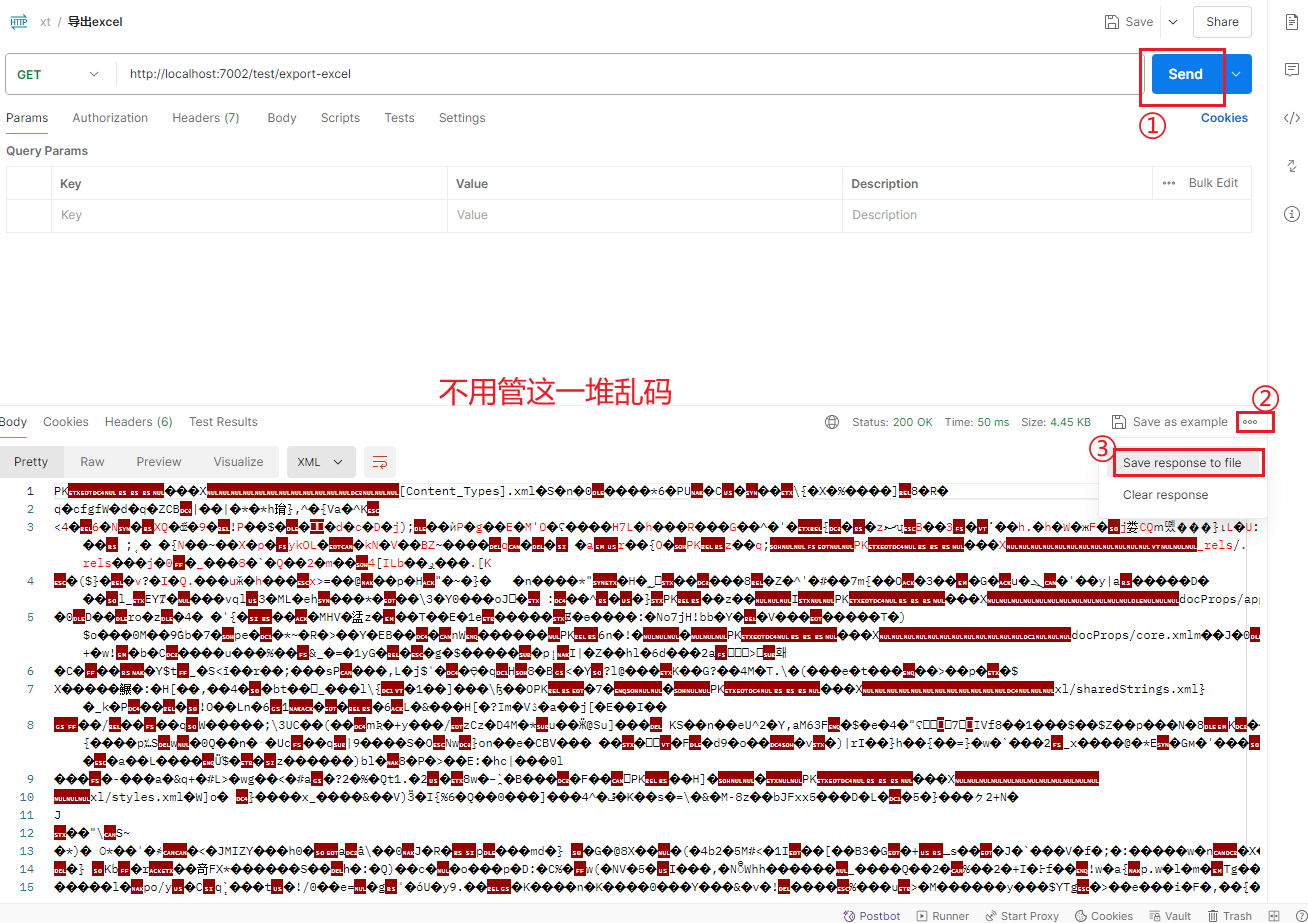Open the Info panel from the right sidebar
Viewport: 1308px width, 923px height.
1292,213
